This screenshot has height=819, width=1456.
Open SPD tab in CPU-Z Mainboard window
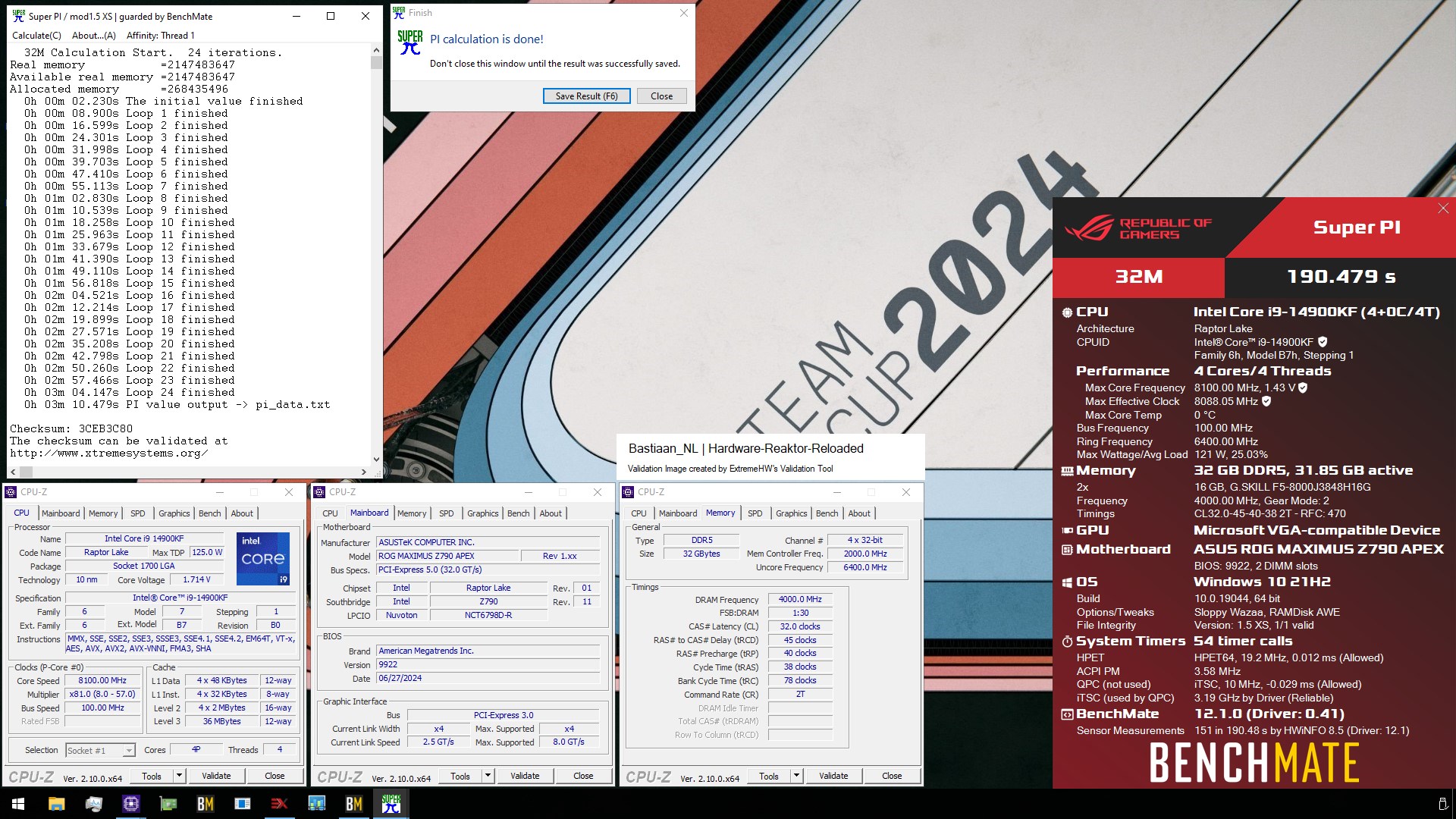pyautogui.click(x=447, y=513)
